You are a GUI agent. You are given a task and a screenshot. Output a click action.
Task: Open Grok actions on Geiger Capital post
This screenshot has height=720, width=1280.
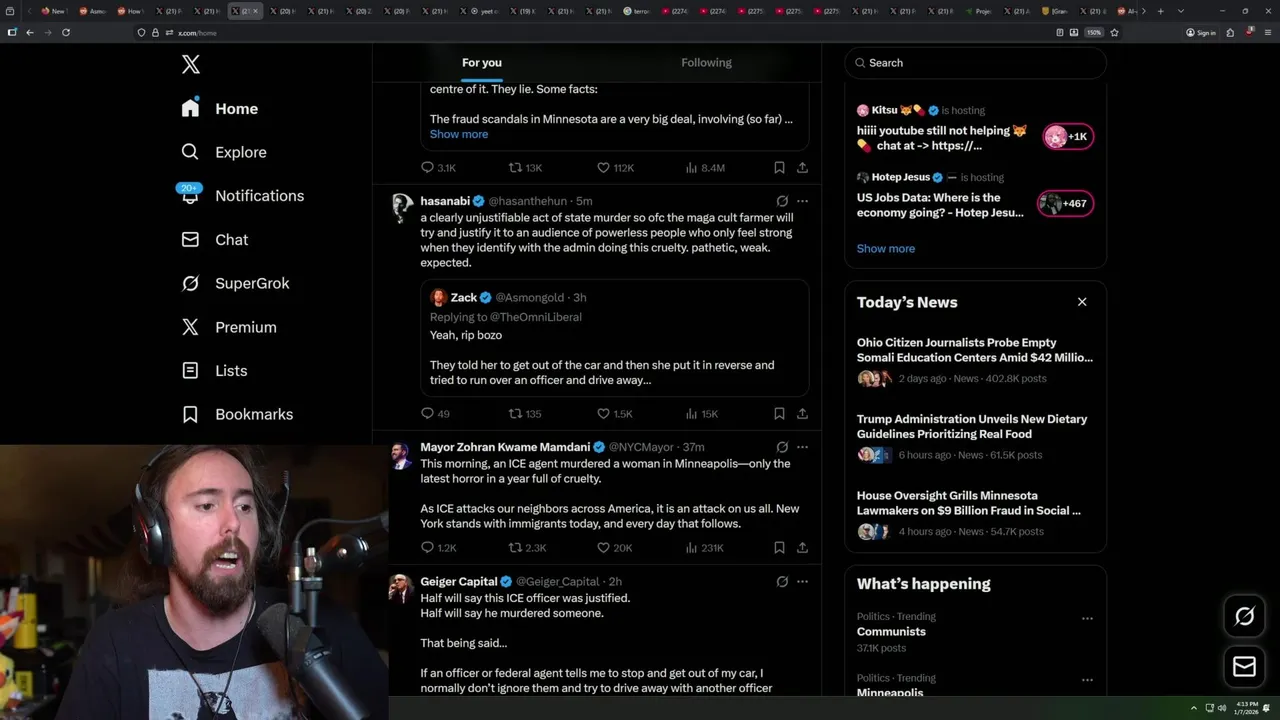tap(782, 581)
